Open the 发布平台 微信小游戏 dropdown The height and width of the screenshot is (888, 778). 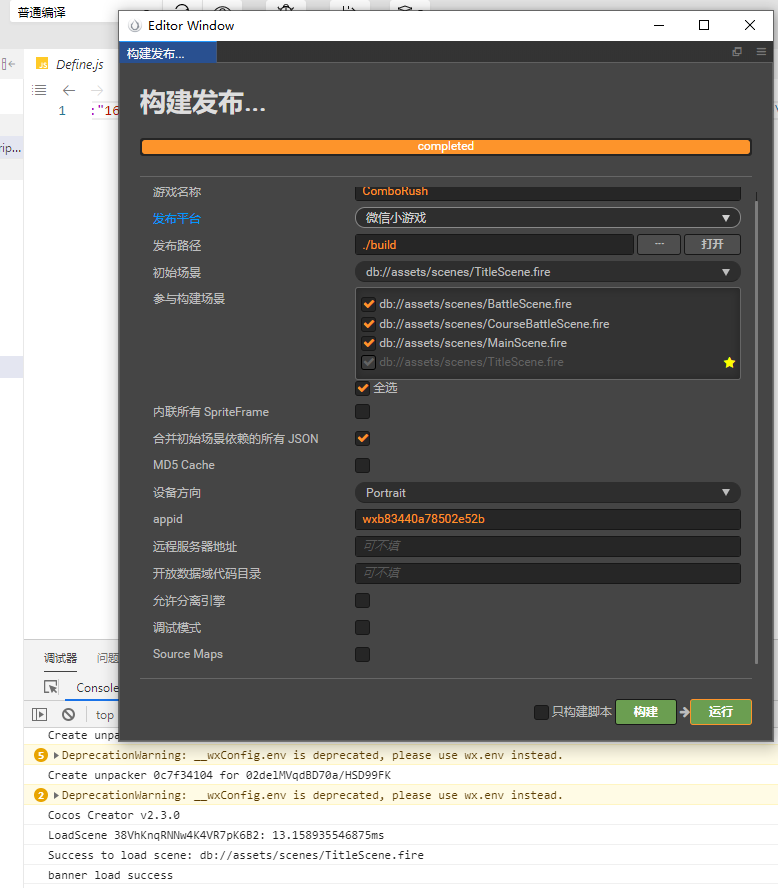coord(548,218)
